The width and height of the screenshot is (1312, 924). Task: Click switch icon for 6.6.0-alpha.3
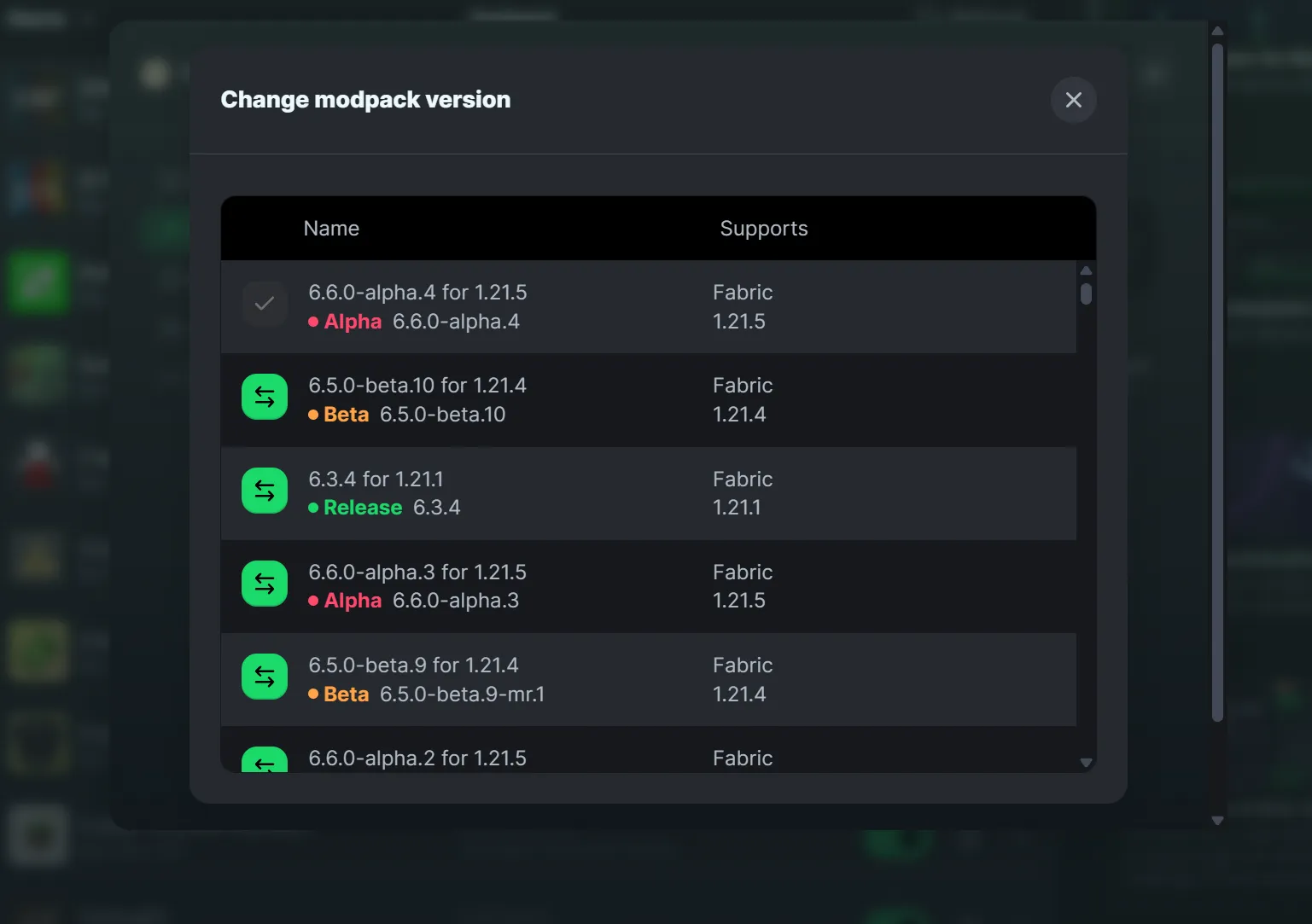(265, 584)
